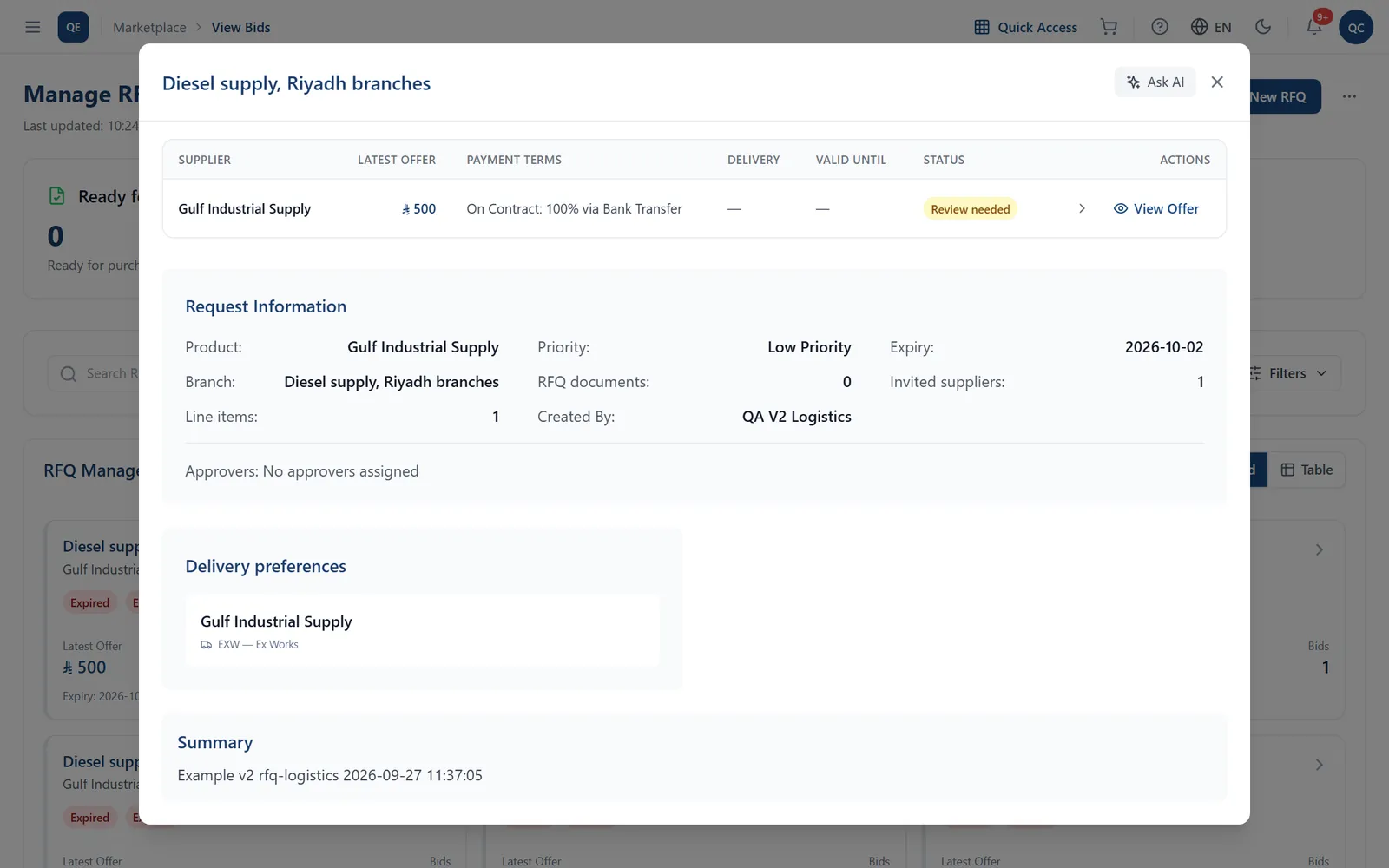This screenshot has width=1389, height=868.
Task: Close the Diesel supply bids dialog
Action: 1217,82
